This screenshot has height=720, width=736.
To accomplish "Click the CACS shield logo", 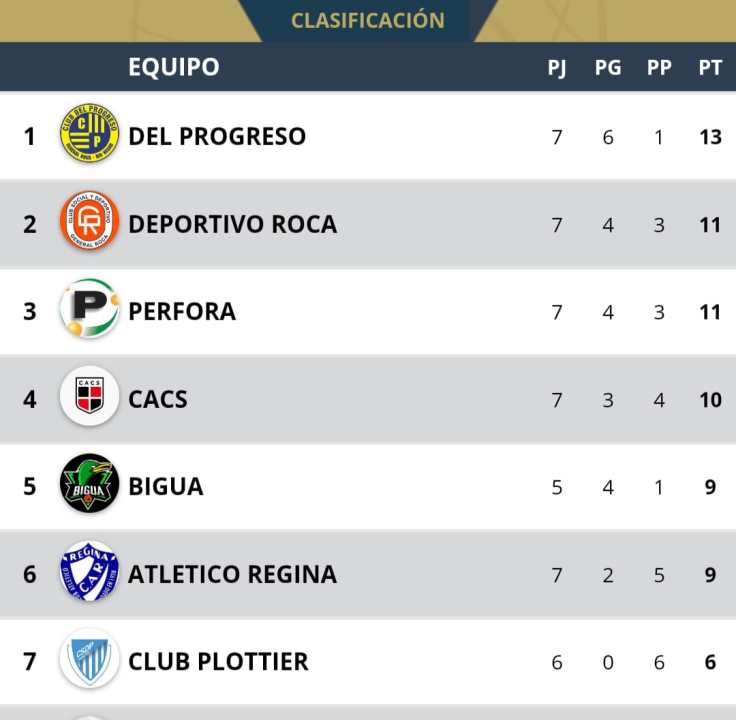I will tap(90, 397).
